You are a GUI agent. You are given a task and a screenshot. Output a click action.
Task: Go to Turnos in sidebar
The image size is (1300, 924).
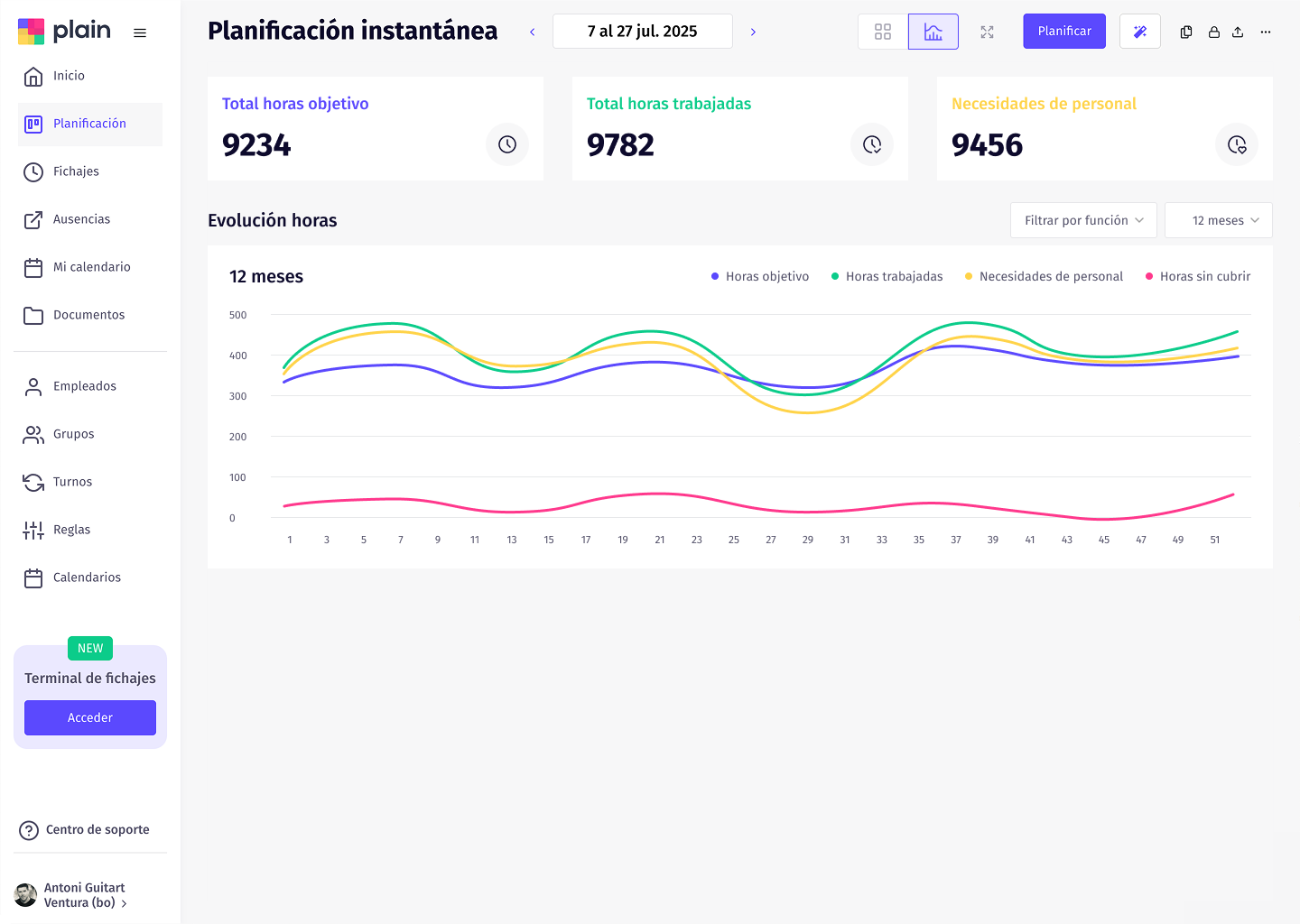(x=72, y=482)
